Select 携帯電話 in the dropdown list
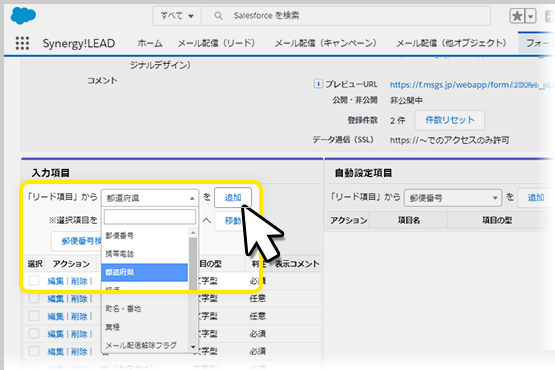 tap(145, 254)
